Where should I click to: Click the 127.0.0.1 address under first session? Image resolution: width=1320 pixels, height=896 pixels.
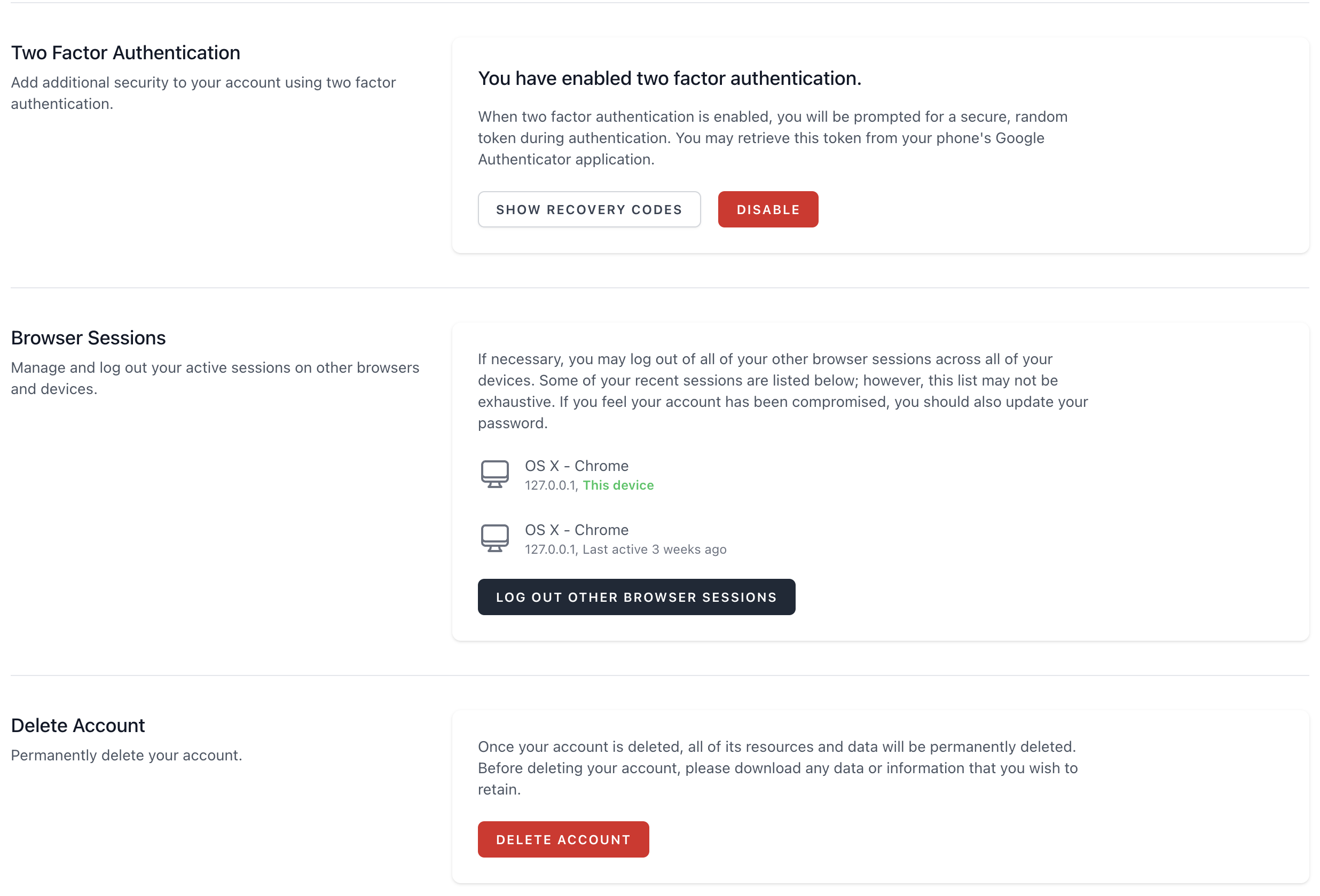point(550,485)
